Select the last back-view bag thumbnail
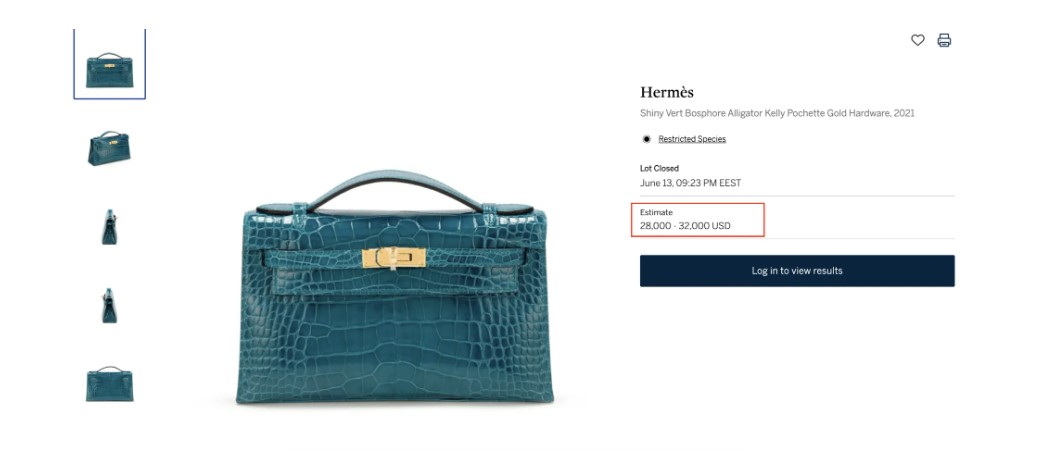The height and width of the screenshot is (453, 1053). tap(109, 384)
